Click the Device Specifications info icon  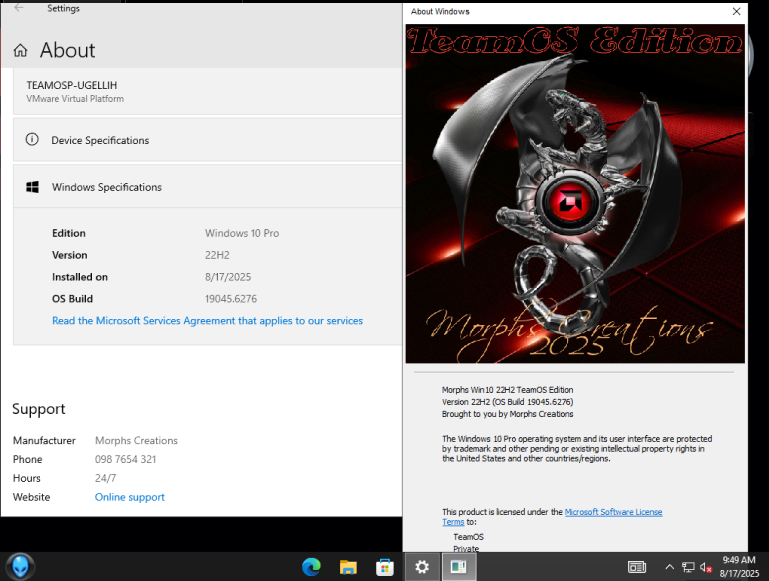tap(32, 140)
